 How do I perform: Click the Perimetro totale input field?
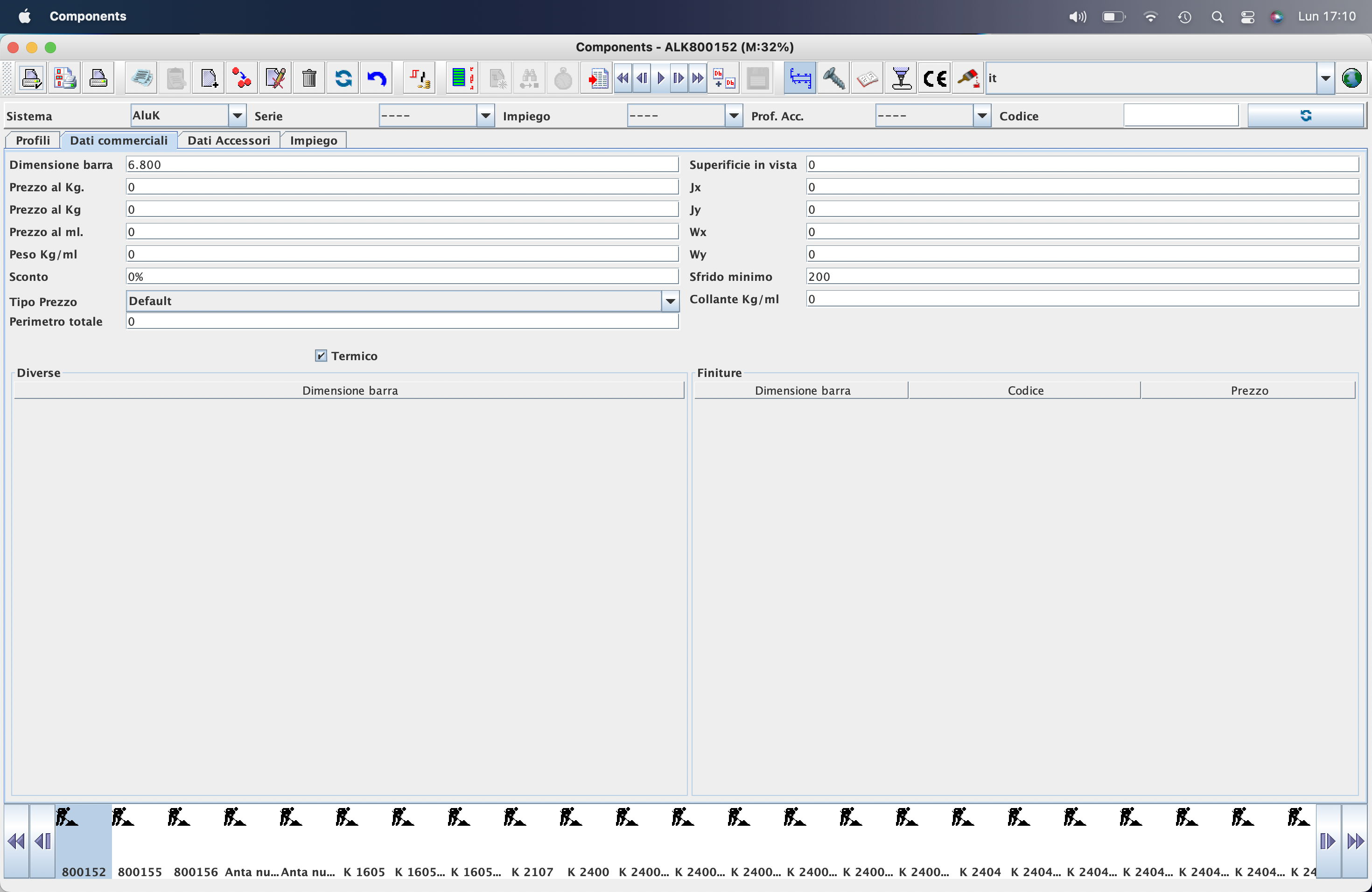coord(402,321)
